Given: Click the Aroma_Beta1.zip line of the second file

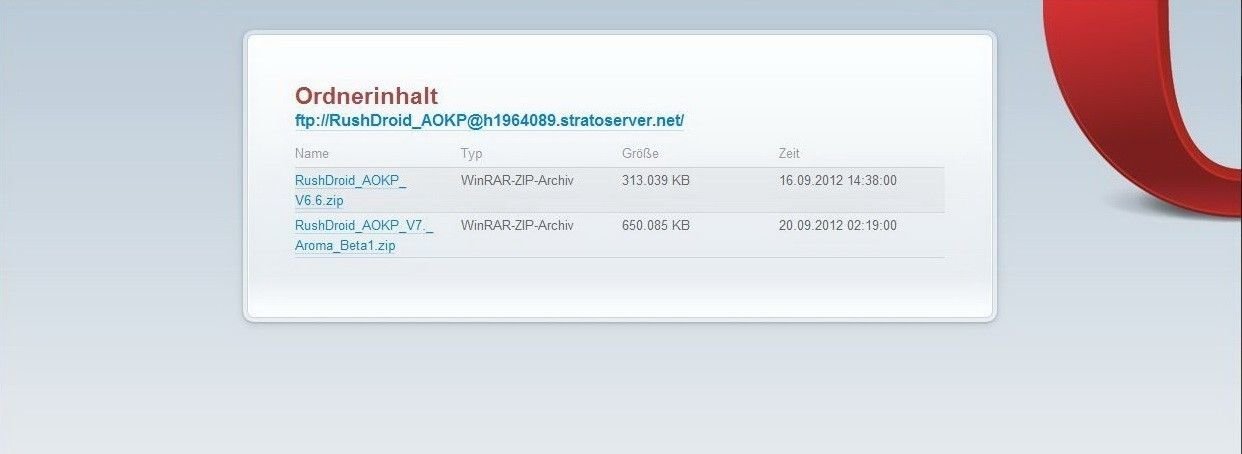Looking at the screenshot, I should [x=345, y=246].
